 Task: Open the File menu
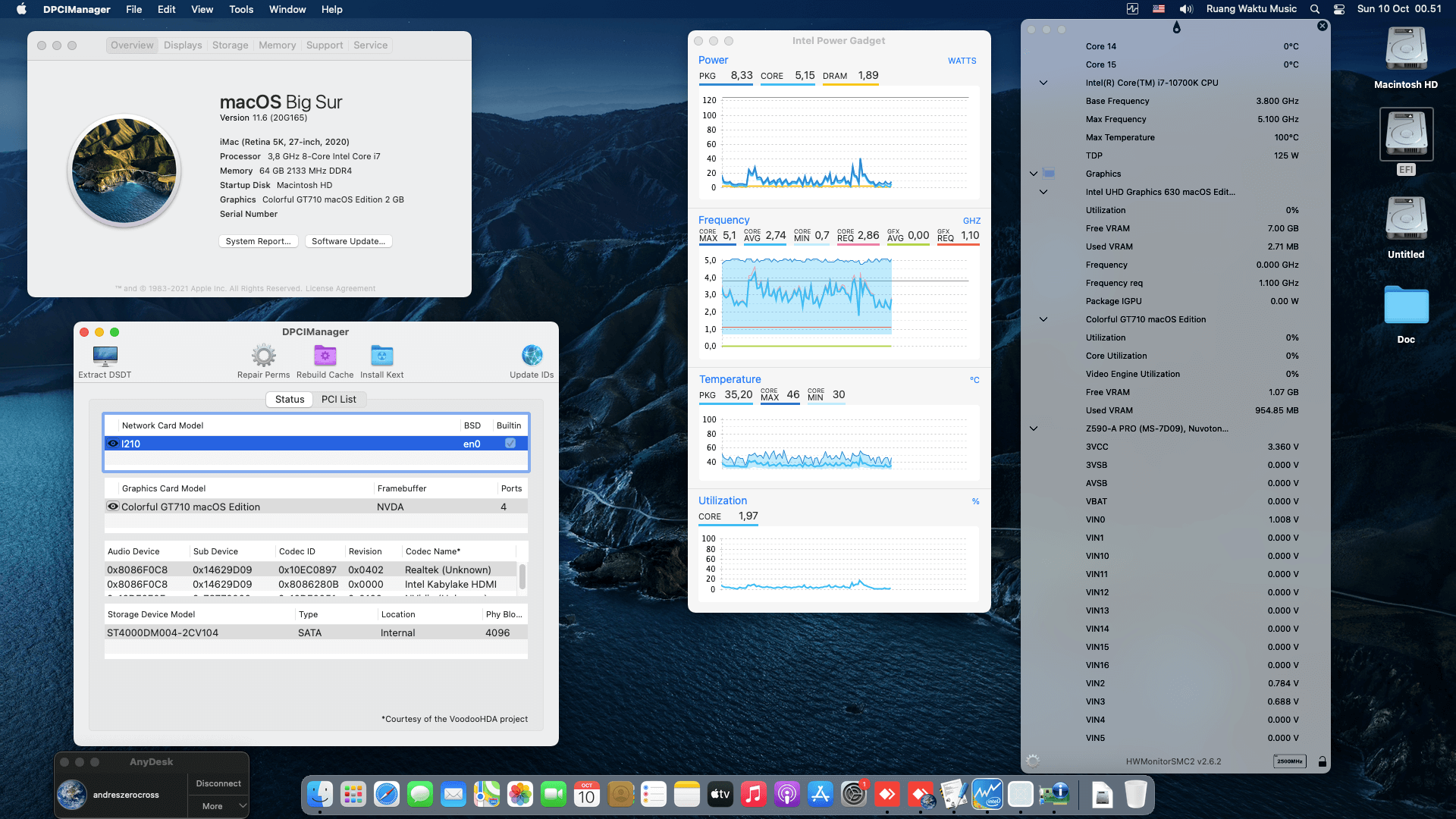tap(133, 9)
